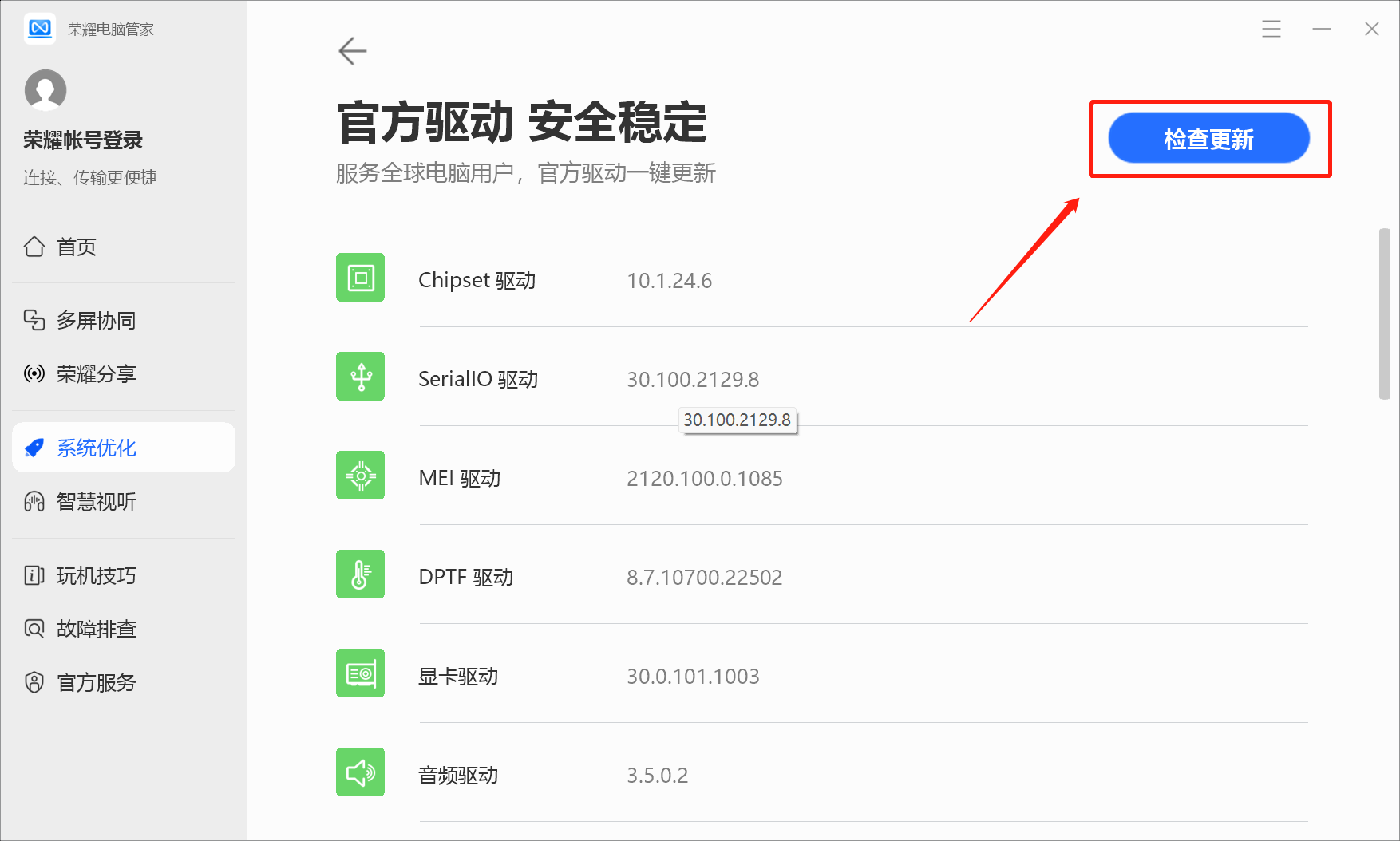The height and width of the screenshot is (841, 1400).
Task: Click 荣耀帐号登录 to sign in
Action: click(x=83, y=140)
